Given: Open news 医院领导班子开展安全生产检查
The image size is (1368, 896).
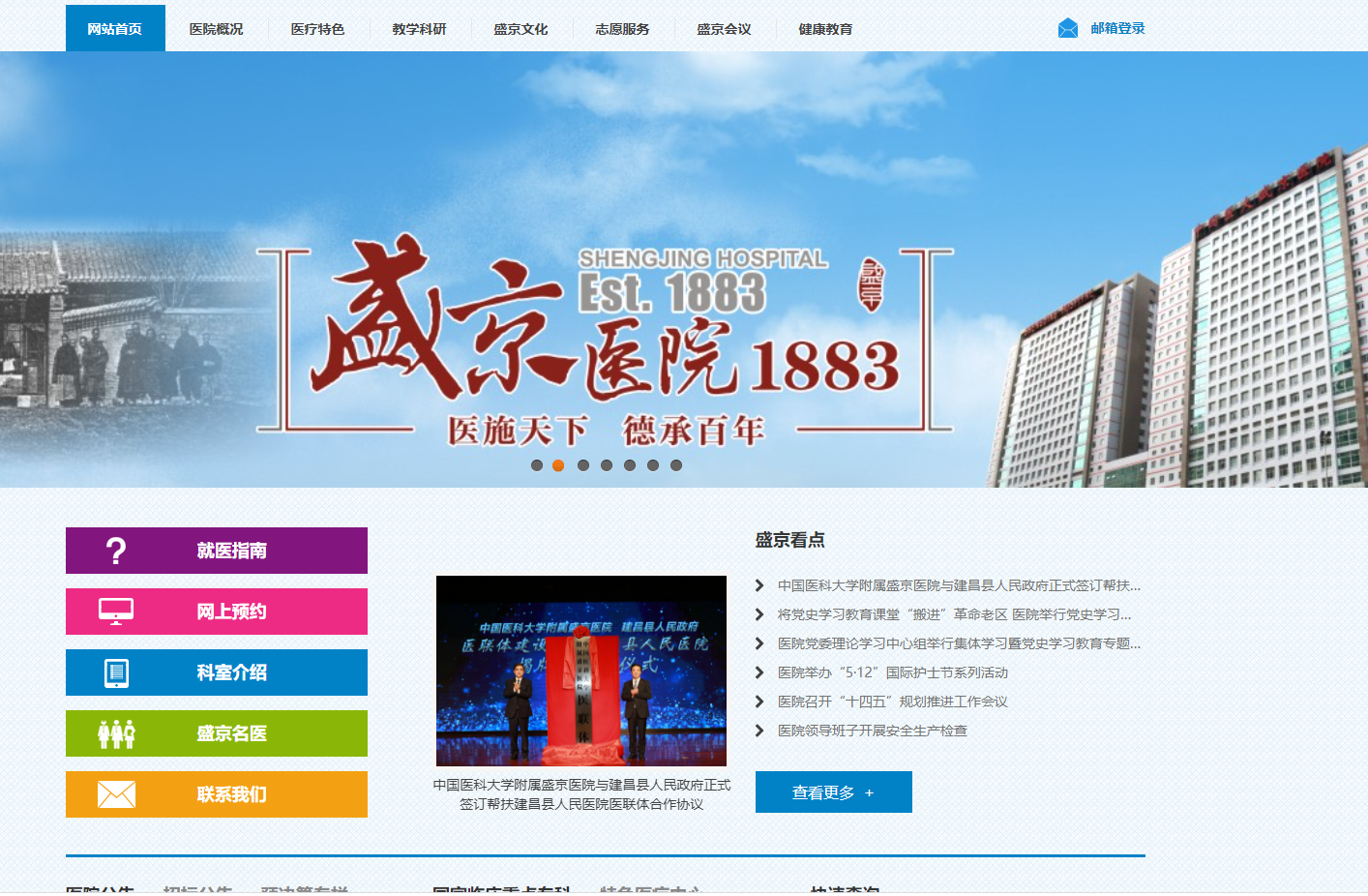Looking at the screenshot, I should (x=873, y=731).
